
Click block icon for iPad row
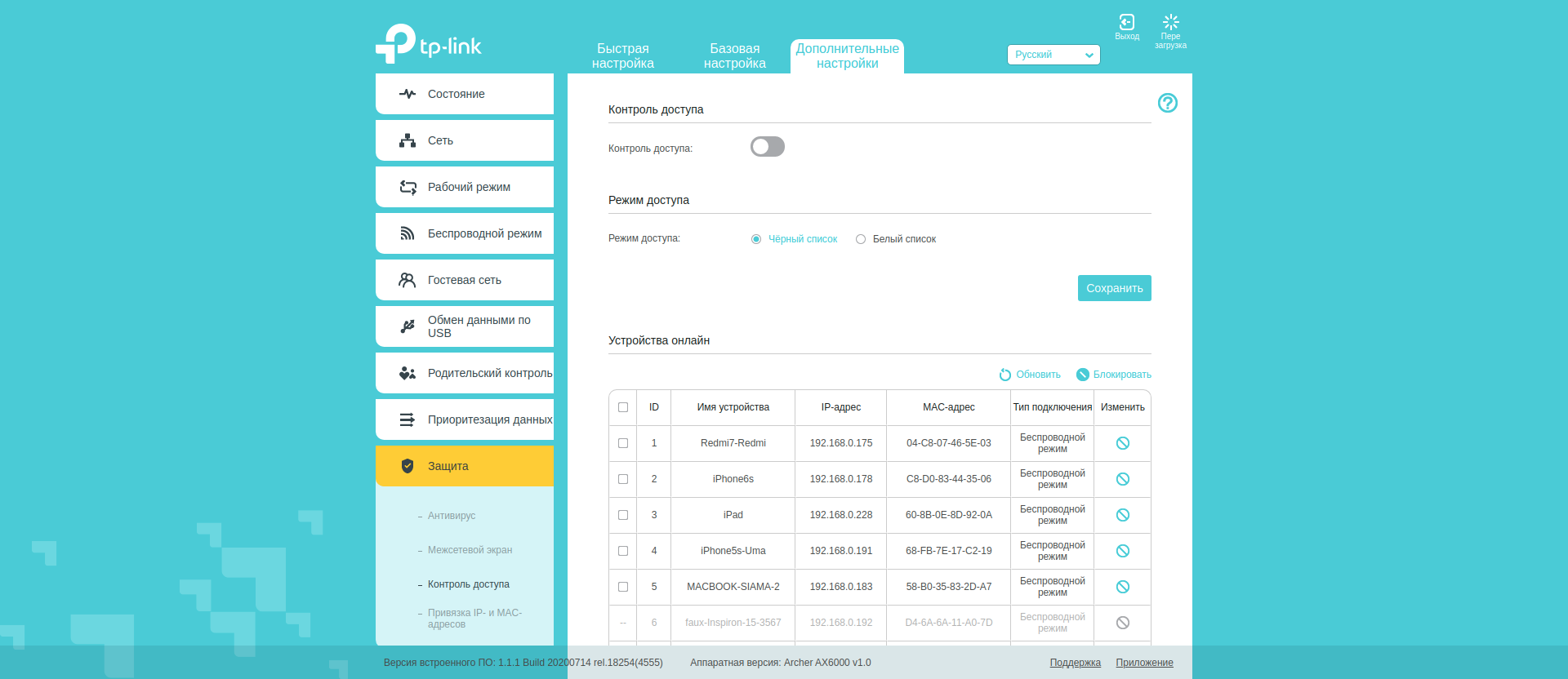(1123, 515)
